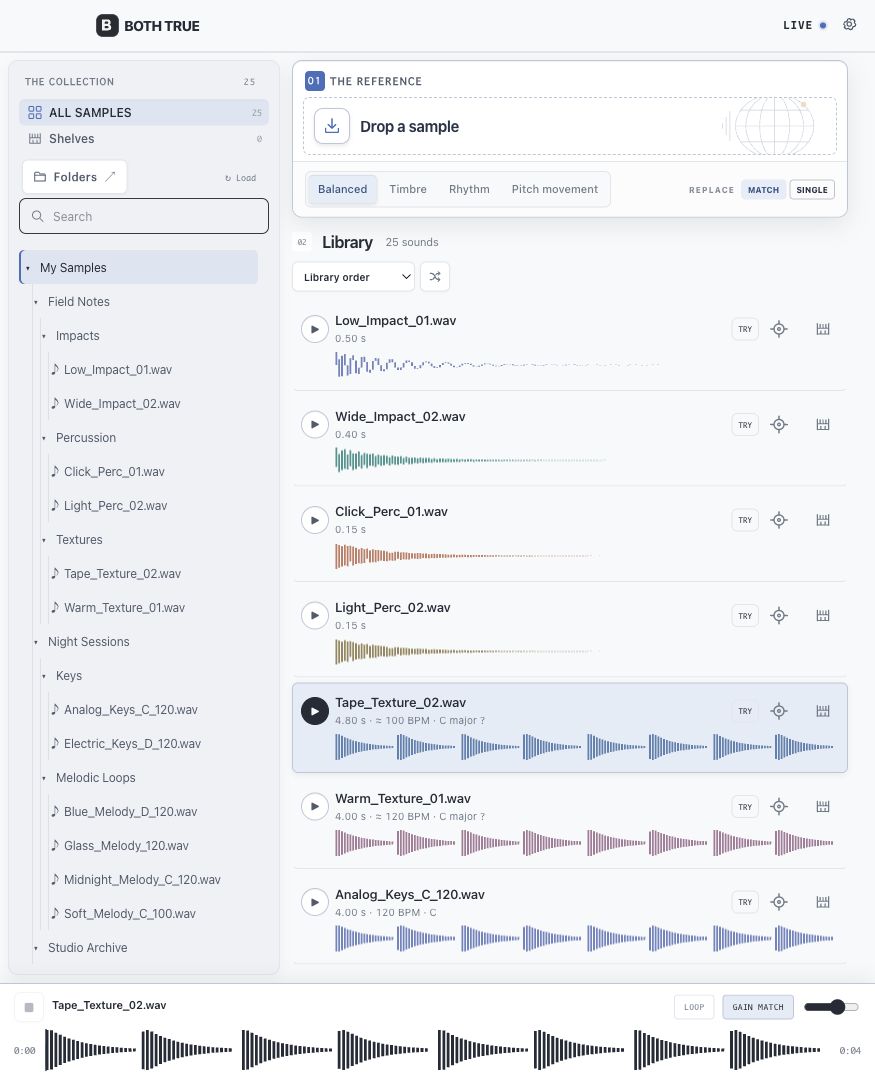
Task: Click the Drop a sample zone
Action: (570, 126)
